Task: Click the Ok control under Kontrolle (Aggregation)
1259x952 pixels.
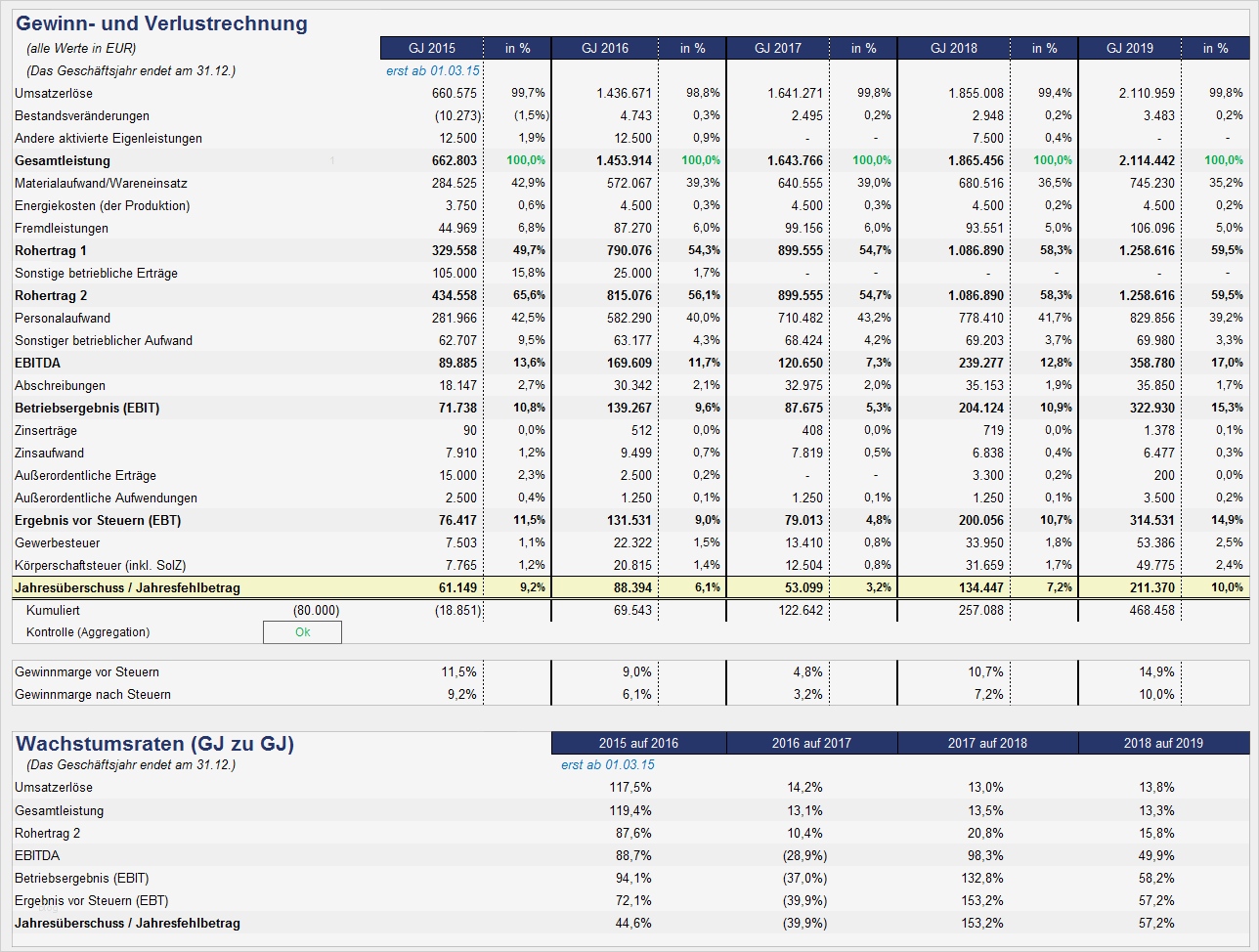Action: [301, 631]
